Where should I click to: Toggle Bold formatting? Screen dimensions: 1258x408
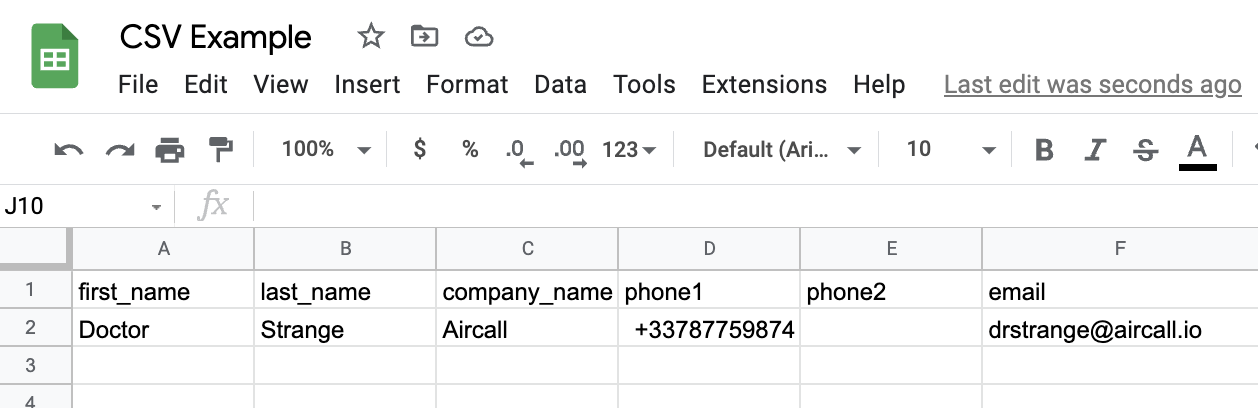[x=1044, y=150]
